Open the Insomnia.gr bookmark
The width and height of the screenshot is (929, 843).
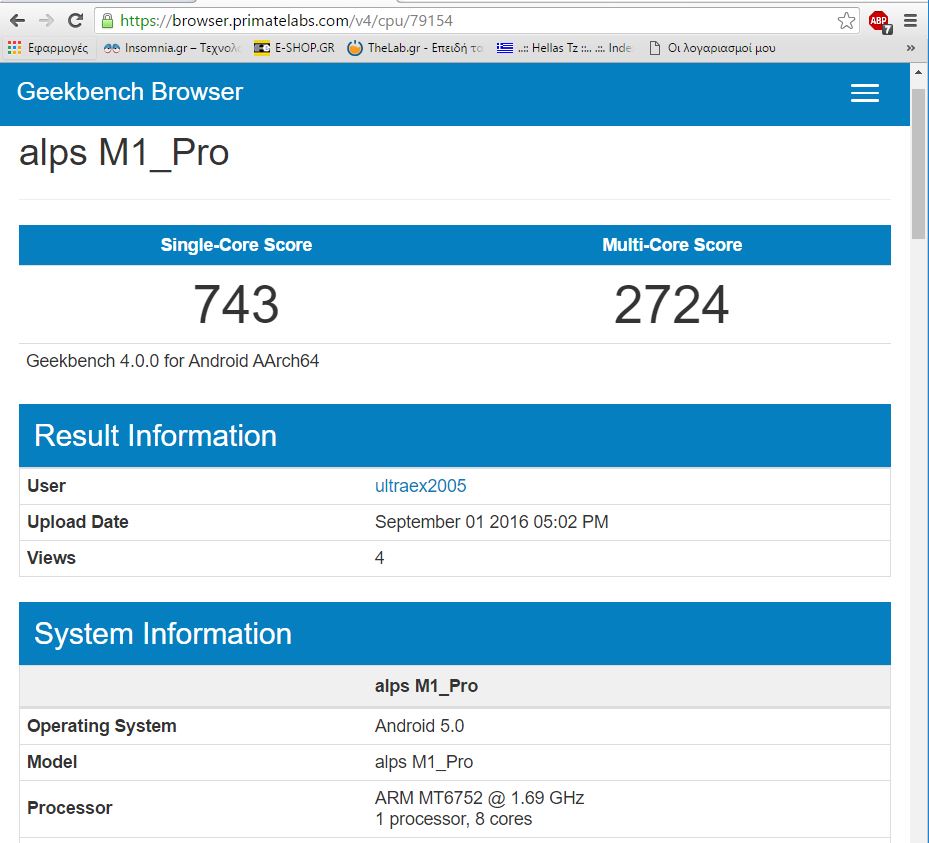(171, 48)
